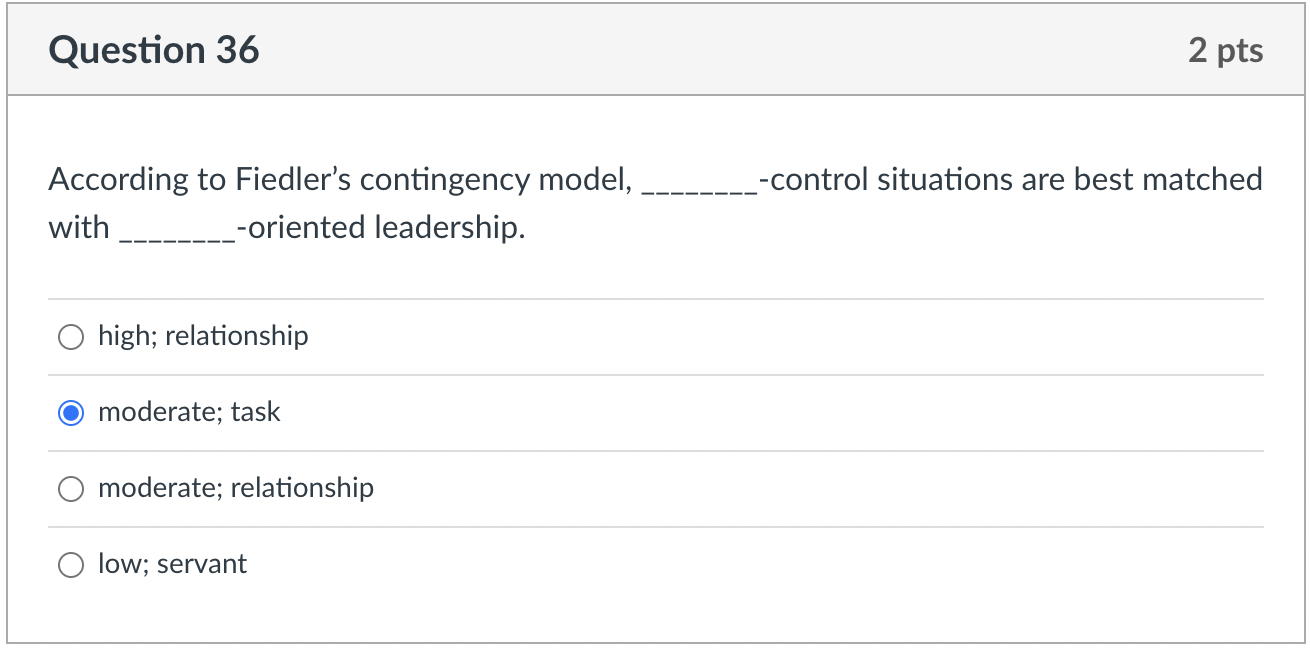Click the selected "moderate; task" radio button
1310x662 pixels.
[71, 413]
